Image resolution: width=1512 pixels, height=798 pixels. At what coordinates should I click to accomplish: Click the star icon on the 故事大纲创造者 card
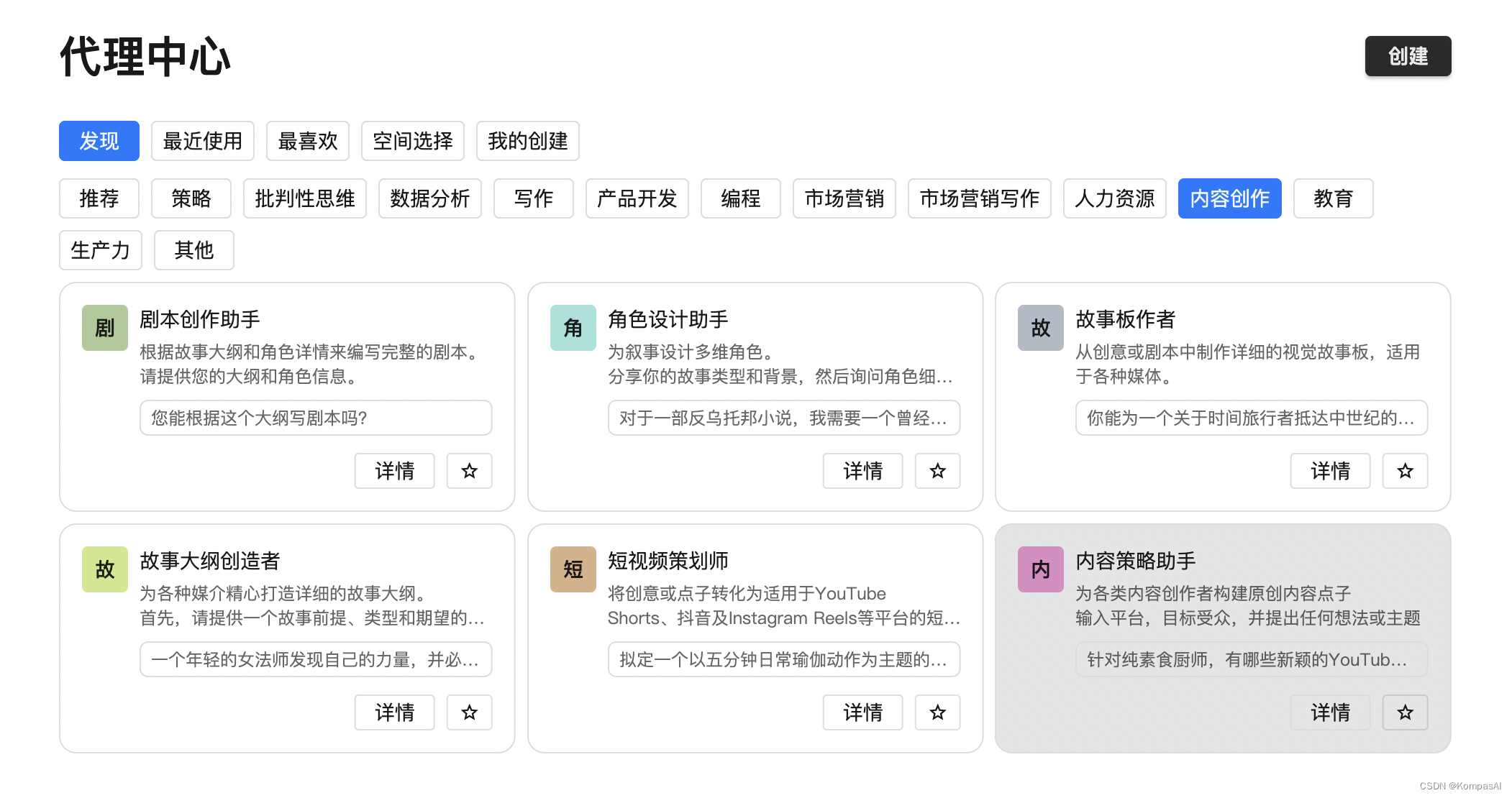coord(469,712)
